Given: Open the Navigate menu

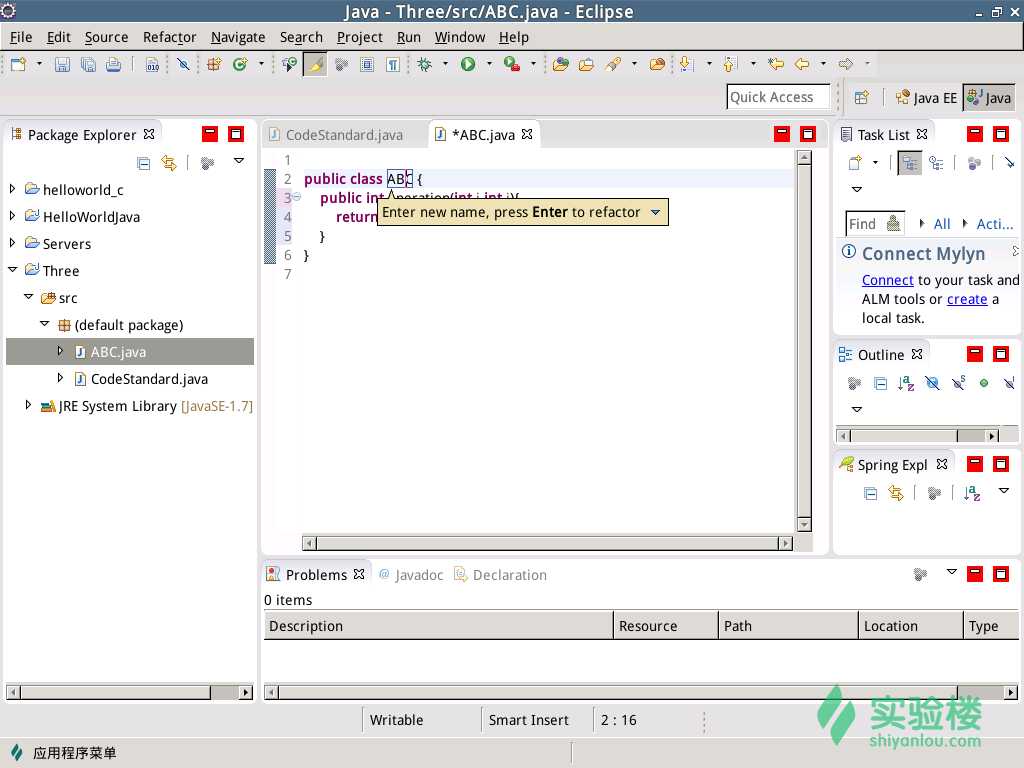Looking at the screenshot, I should [x=238, y=37].
